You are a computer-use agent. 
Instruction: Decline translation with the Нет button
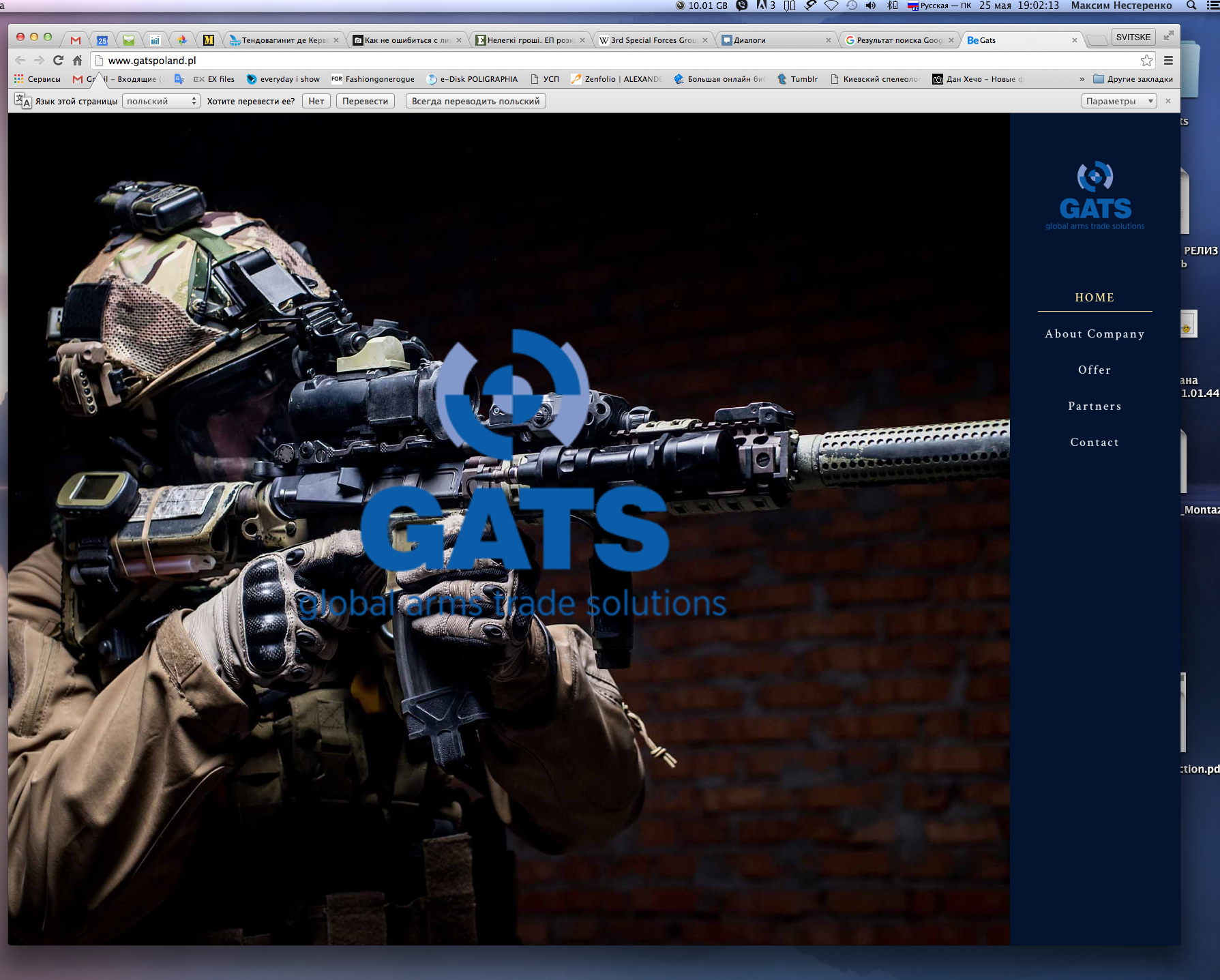316,101
